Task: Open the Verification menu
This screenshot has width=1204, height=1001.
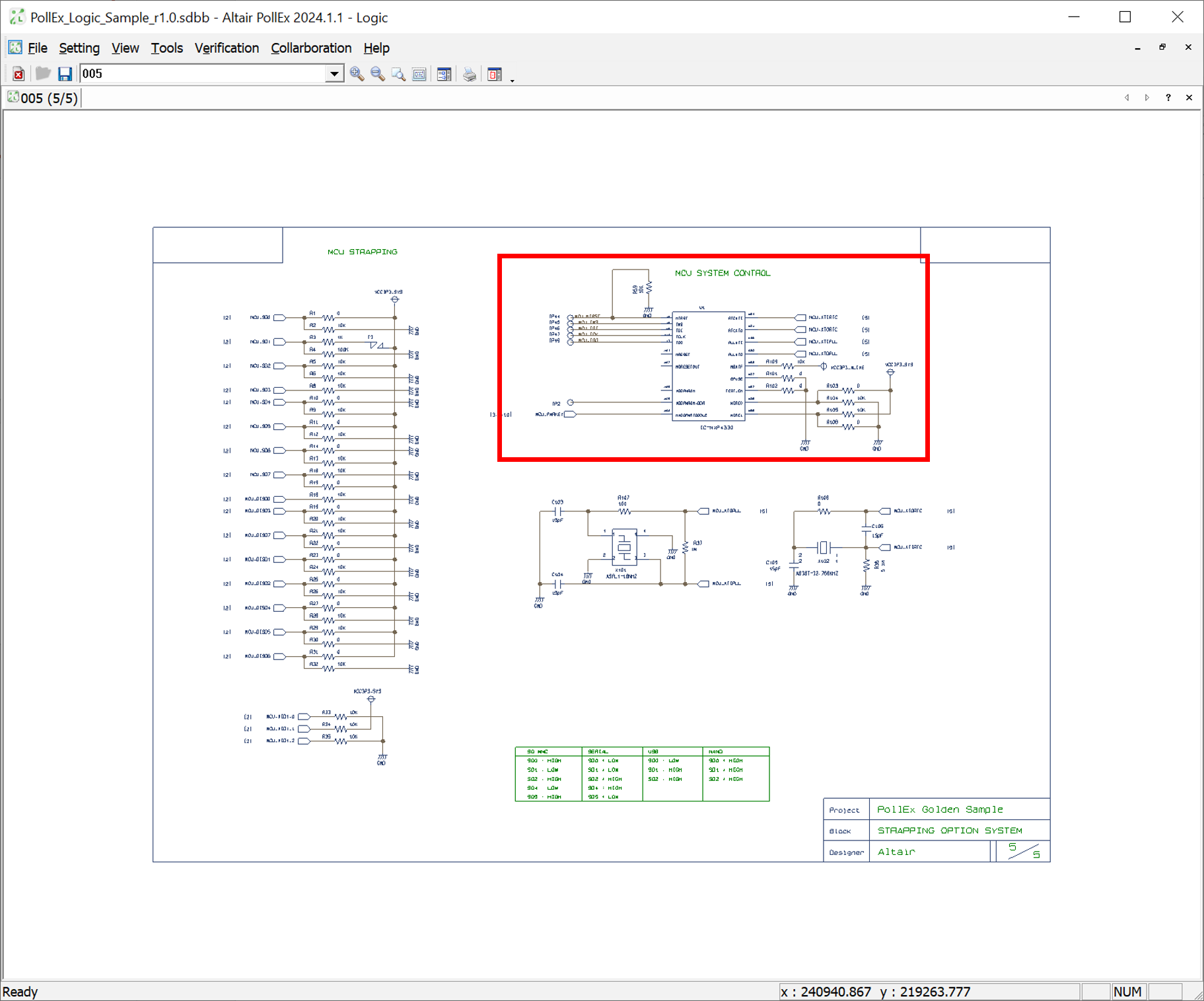Action: pos(227,48)
